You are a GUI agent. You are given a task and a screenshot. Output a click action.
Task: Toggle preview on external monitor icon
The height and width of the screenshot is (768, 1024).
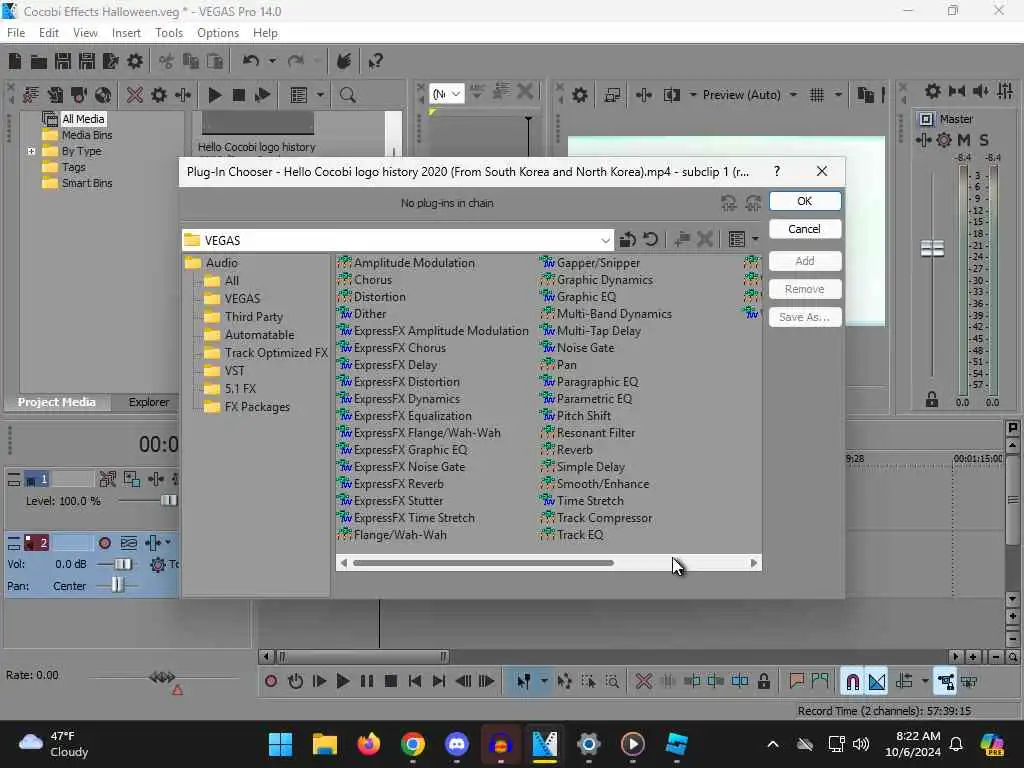(x=612, y=95)
